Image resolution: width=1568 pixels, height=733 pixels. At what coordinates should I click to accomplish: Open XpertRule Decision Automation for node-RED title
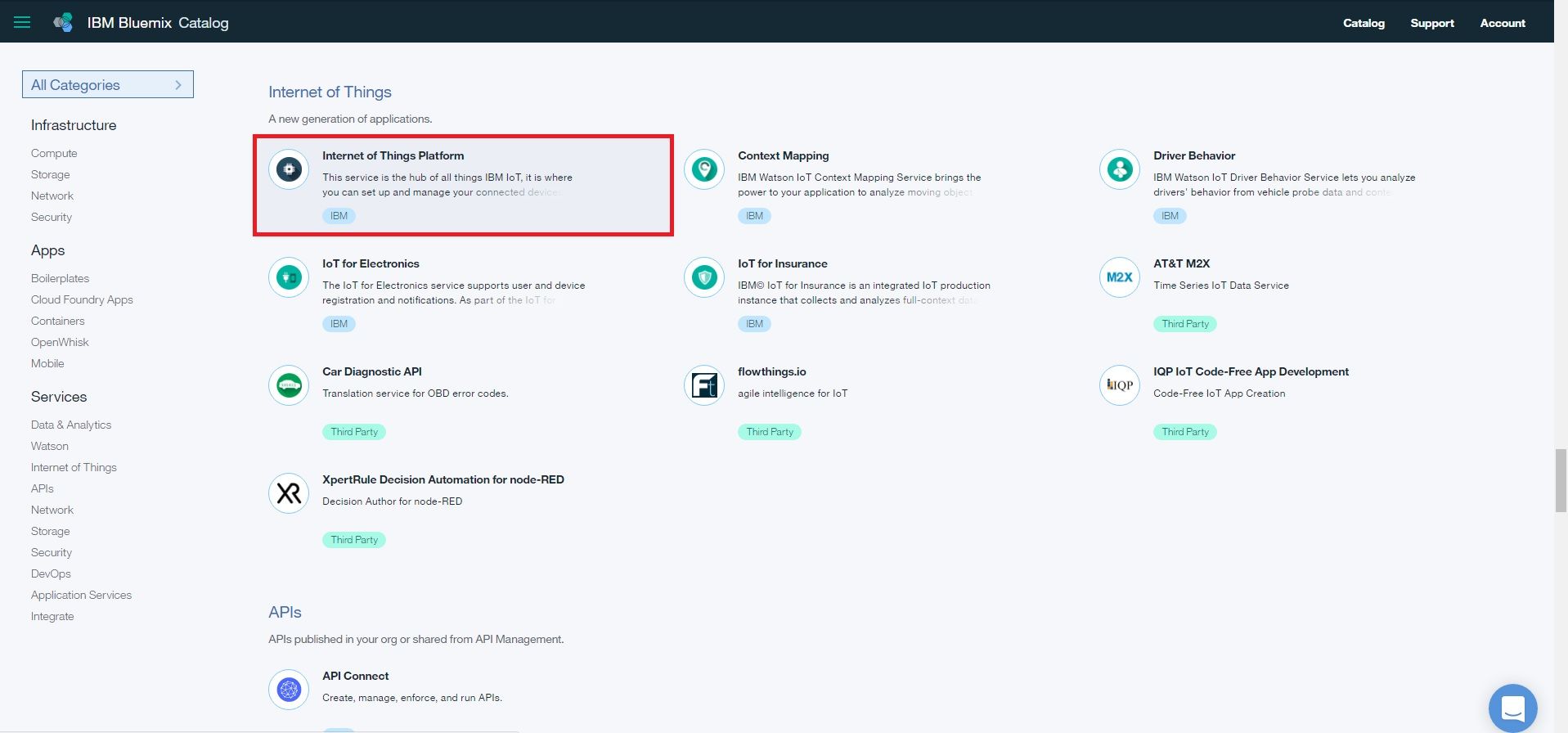tap(443, 479)
